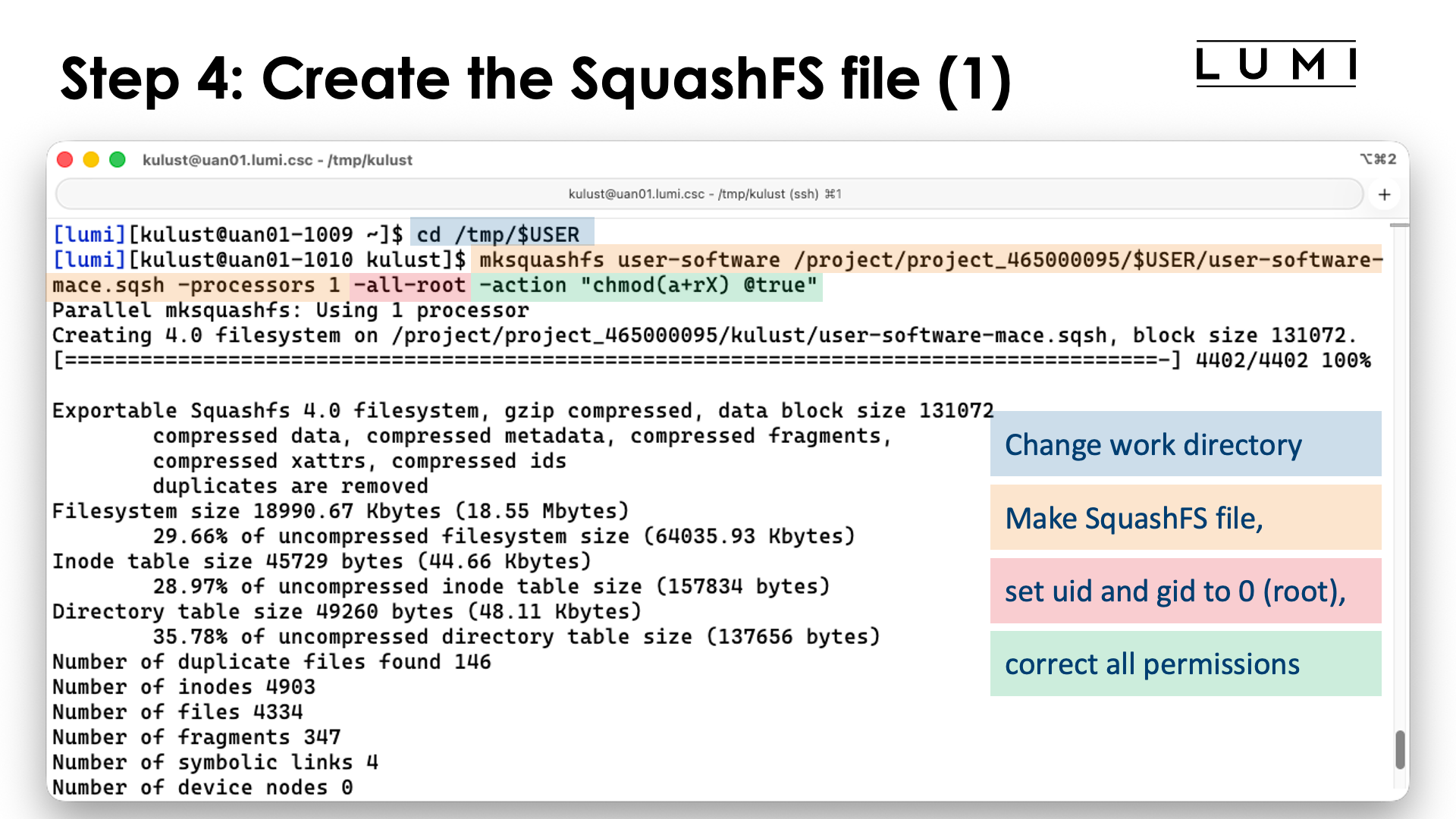Click the terminal prompt [lumi] label

[x=89, y=234]
